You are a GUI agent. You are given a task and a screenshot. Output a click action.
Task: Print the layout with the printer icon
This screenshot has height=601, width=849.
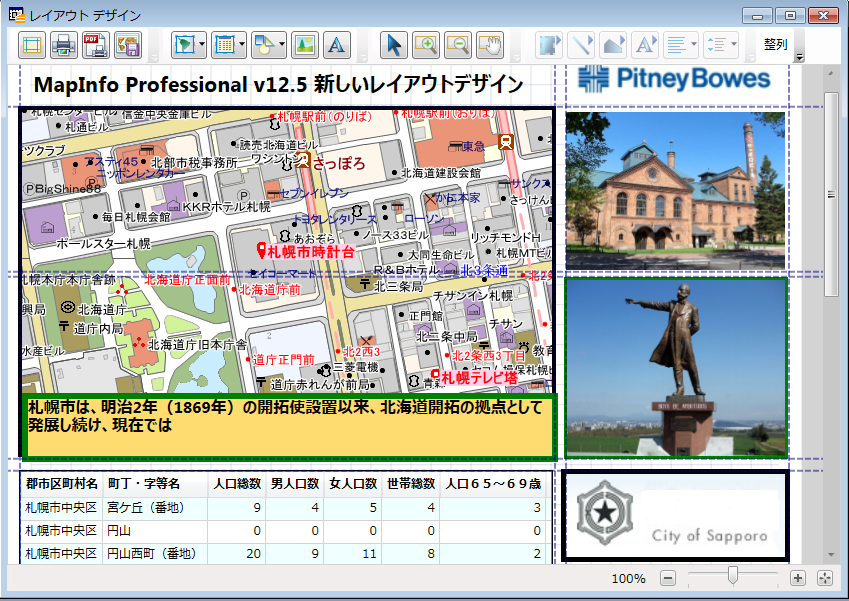click(x=64, y=45)
